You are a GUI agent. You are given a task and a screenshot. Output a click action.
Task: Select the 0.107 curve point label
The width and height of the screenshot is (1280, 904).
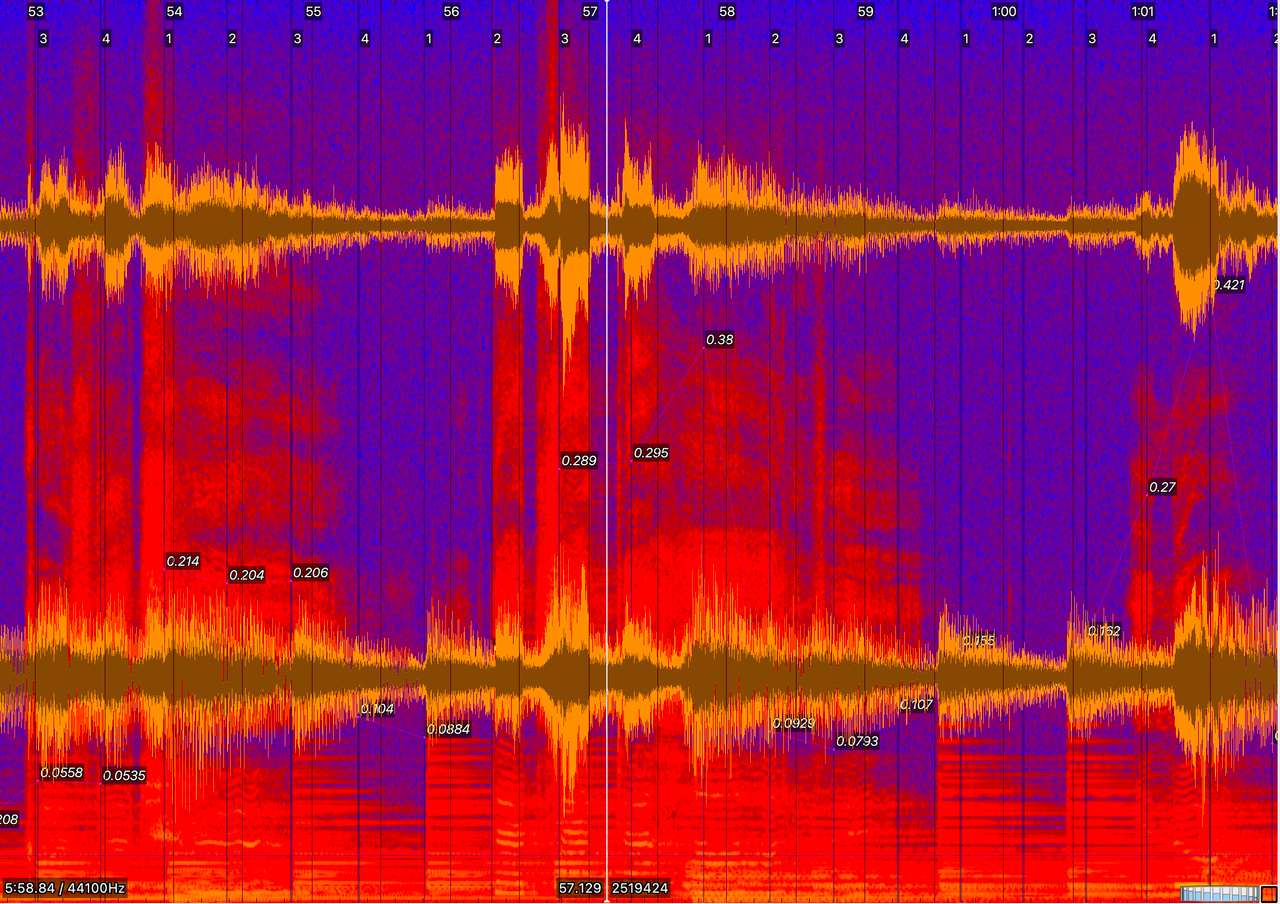coord(916,705)
